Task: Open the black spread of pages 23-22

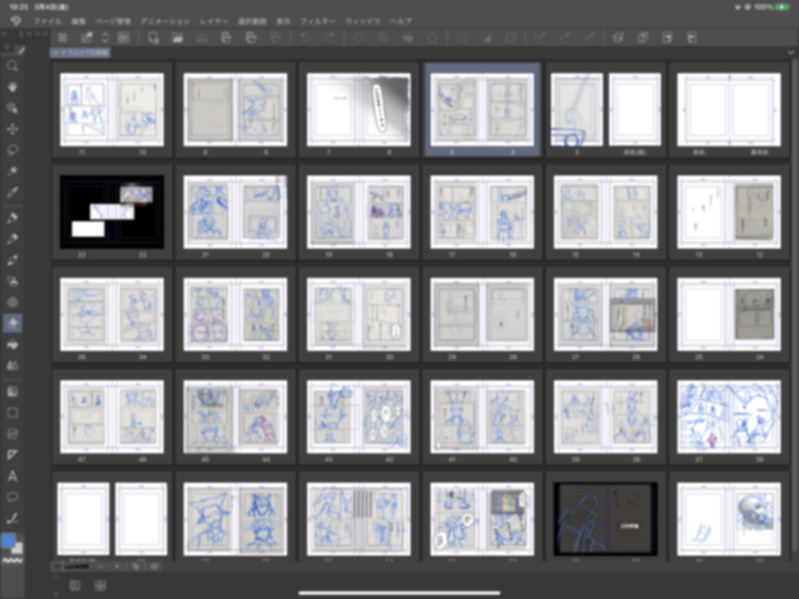Action: (112, 212)
